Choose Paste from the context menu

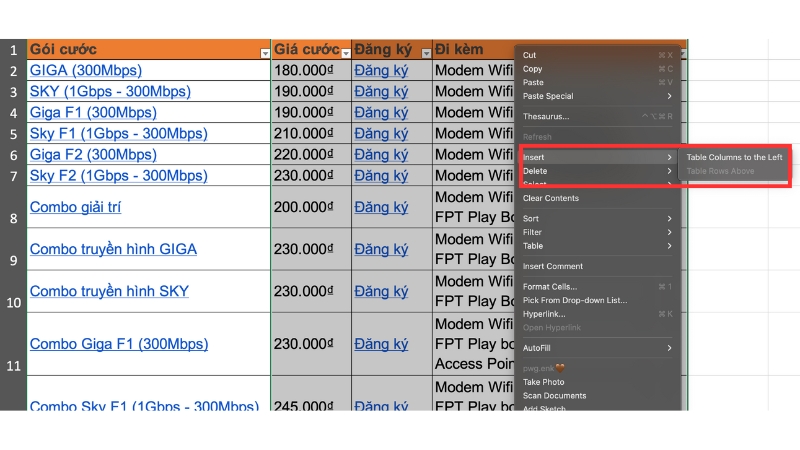(597, 83)
